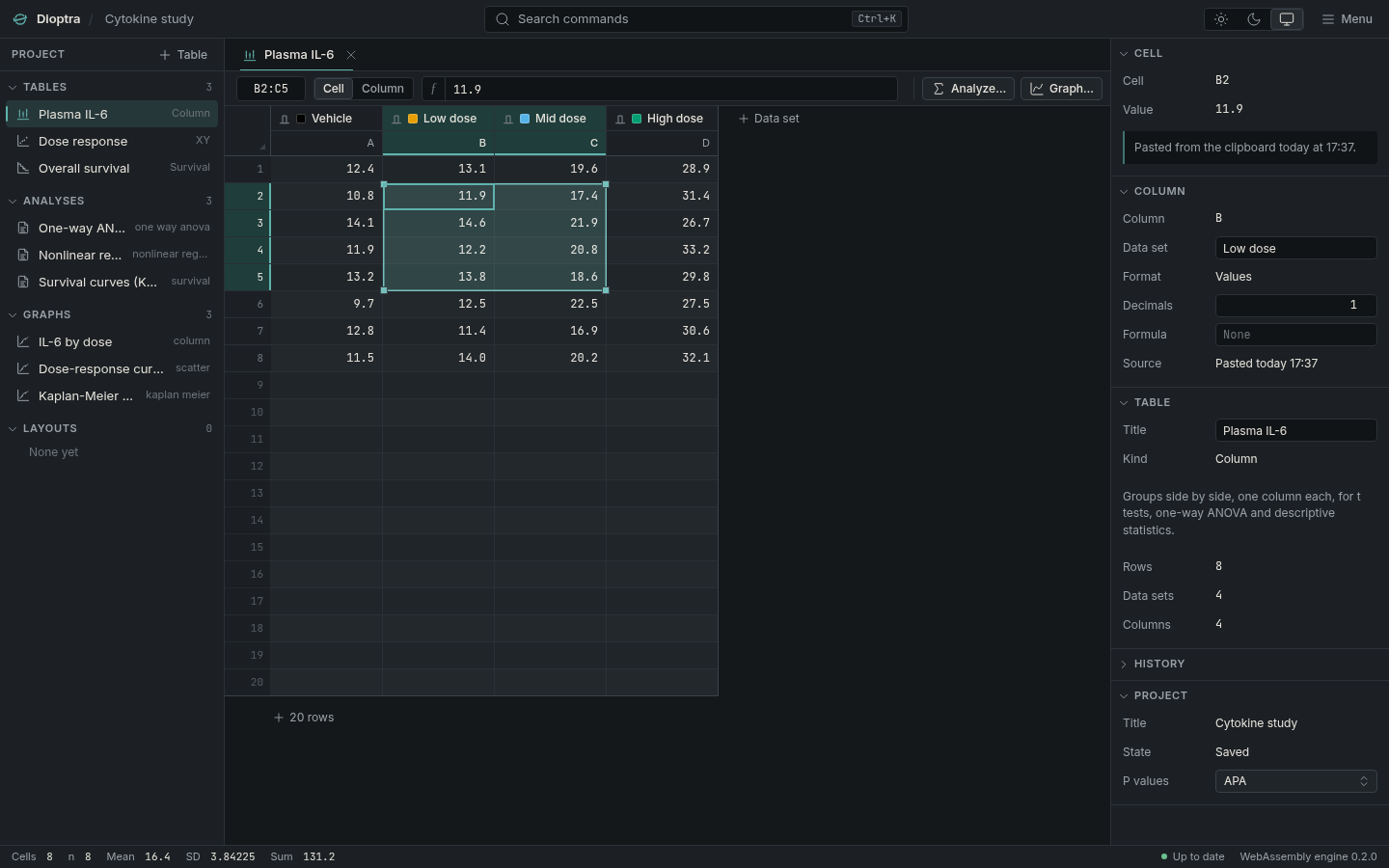Click the select-all corner of the grid
Image resolution: width=1389 pixels, height=868 pixels.
pos(248,131)
